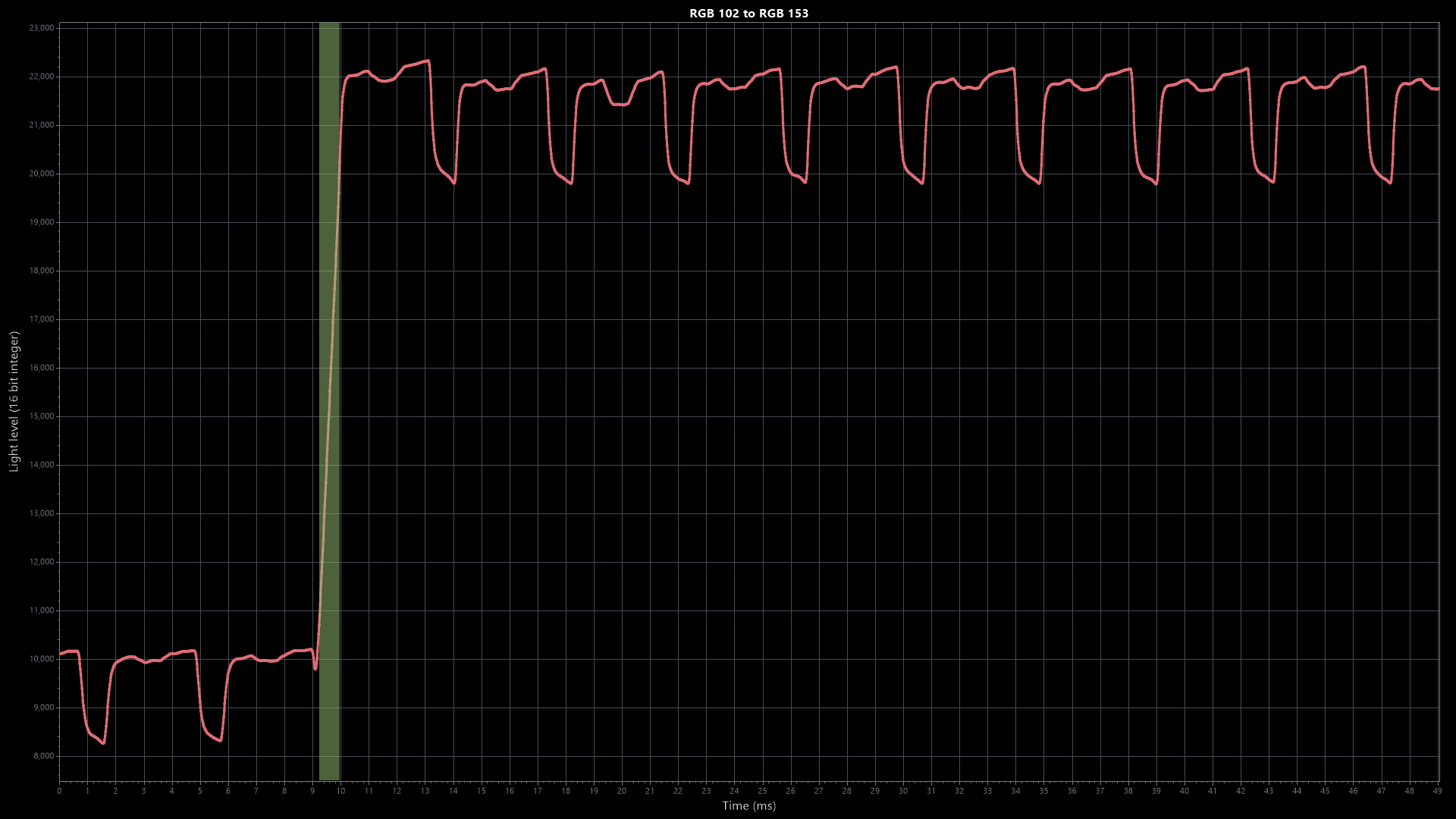The image size is (1456, 819).
Task: Select the Light level axis label
Action: pos(14,401)
